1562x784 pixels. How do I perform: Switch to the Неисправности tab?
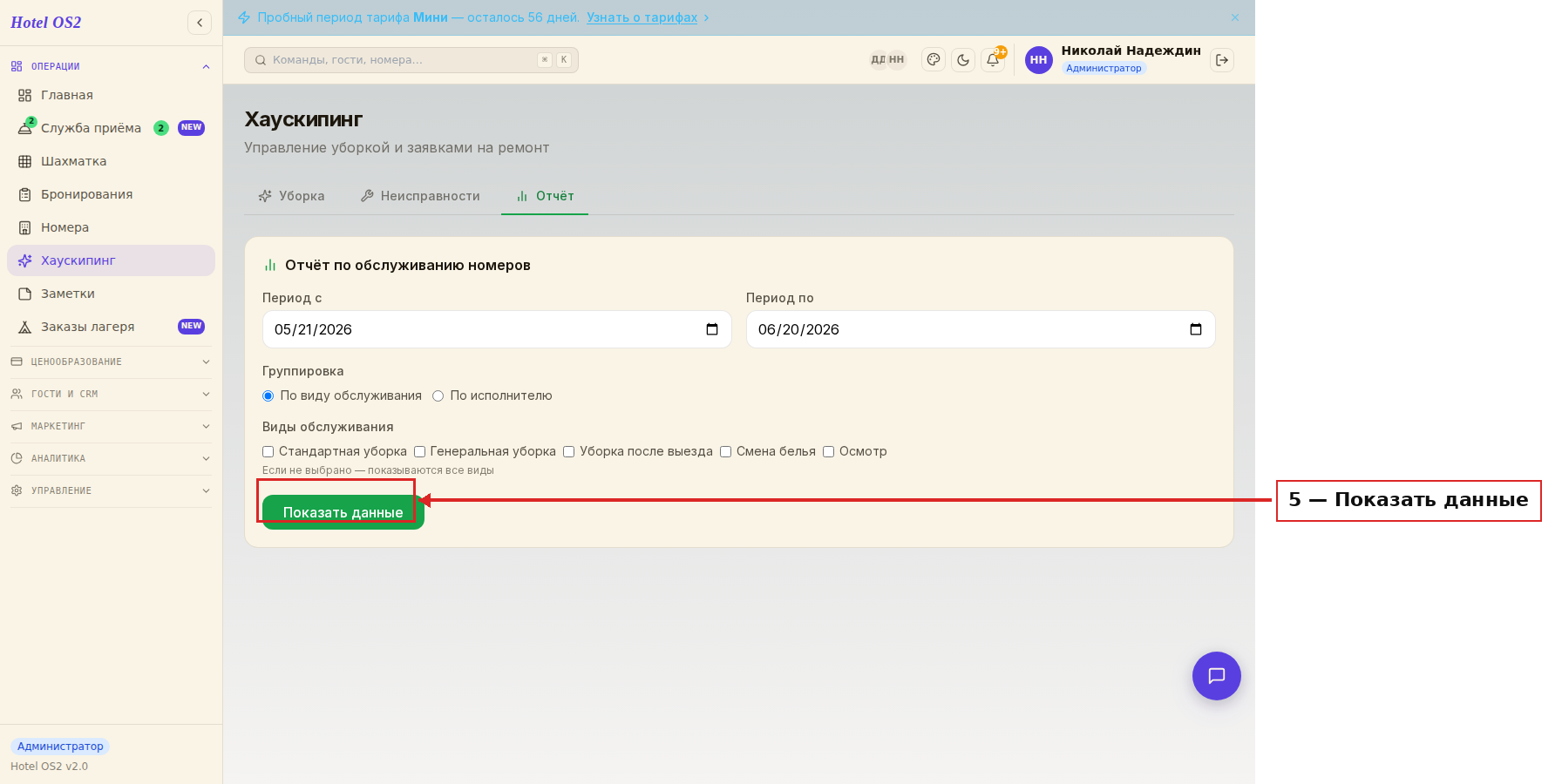[420, 196]
